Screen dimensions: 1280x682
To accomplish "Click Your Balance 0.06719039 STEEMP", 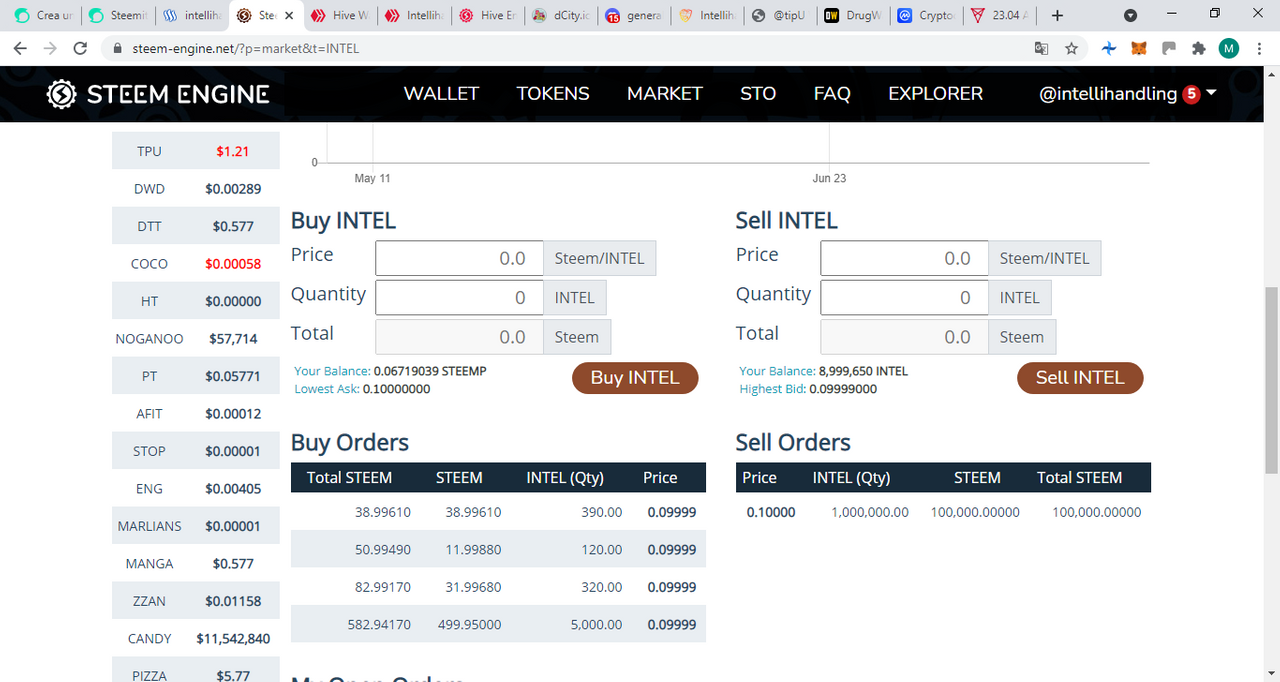I will tap(430, 371).
